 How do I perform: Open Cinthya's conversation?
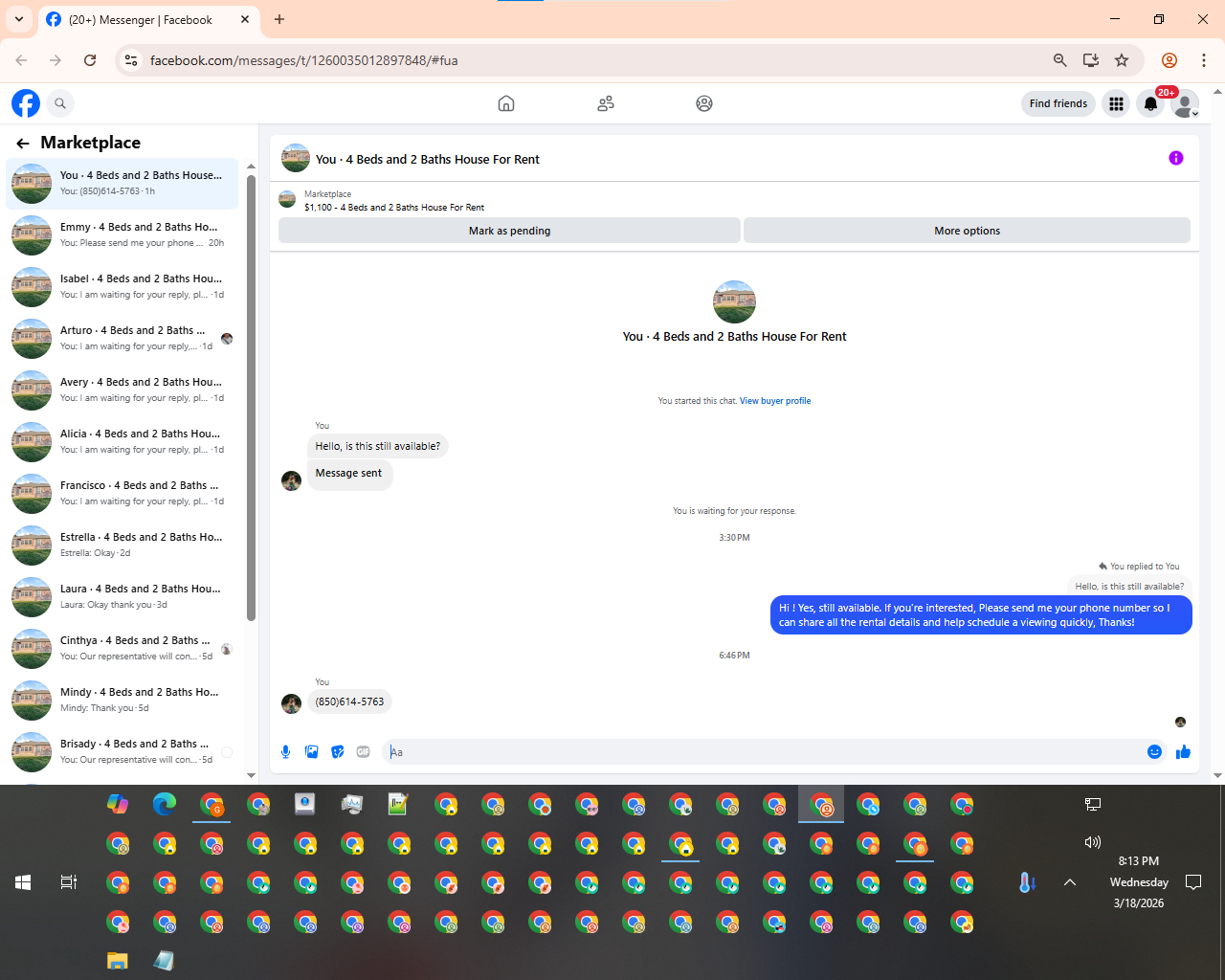(122, 648)
